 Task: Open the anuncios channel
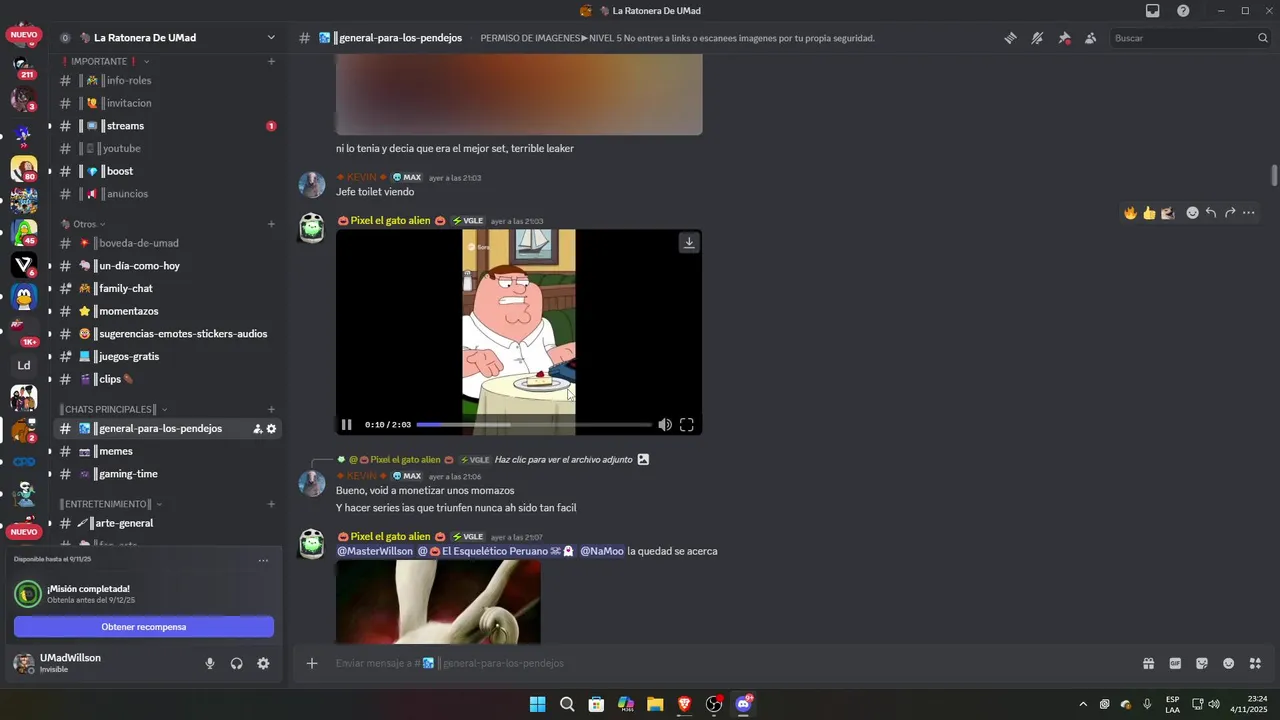pos(167,194)
